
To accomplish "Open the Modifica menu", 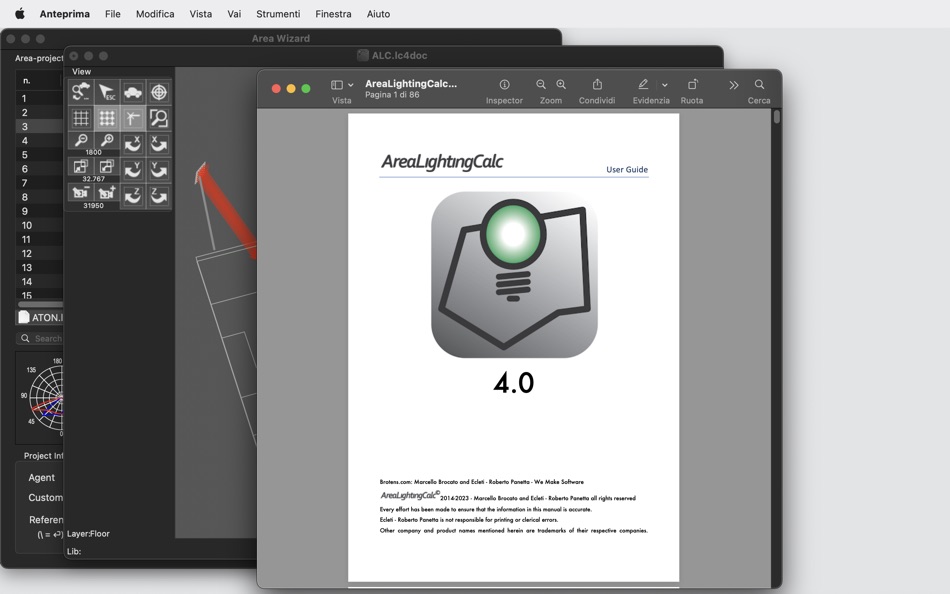I will (155, 13).
